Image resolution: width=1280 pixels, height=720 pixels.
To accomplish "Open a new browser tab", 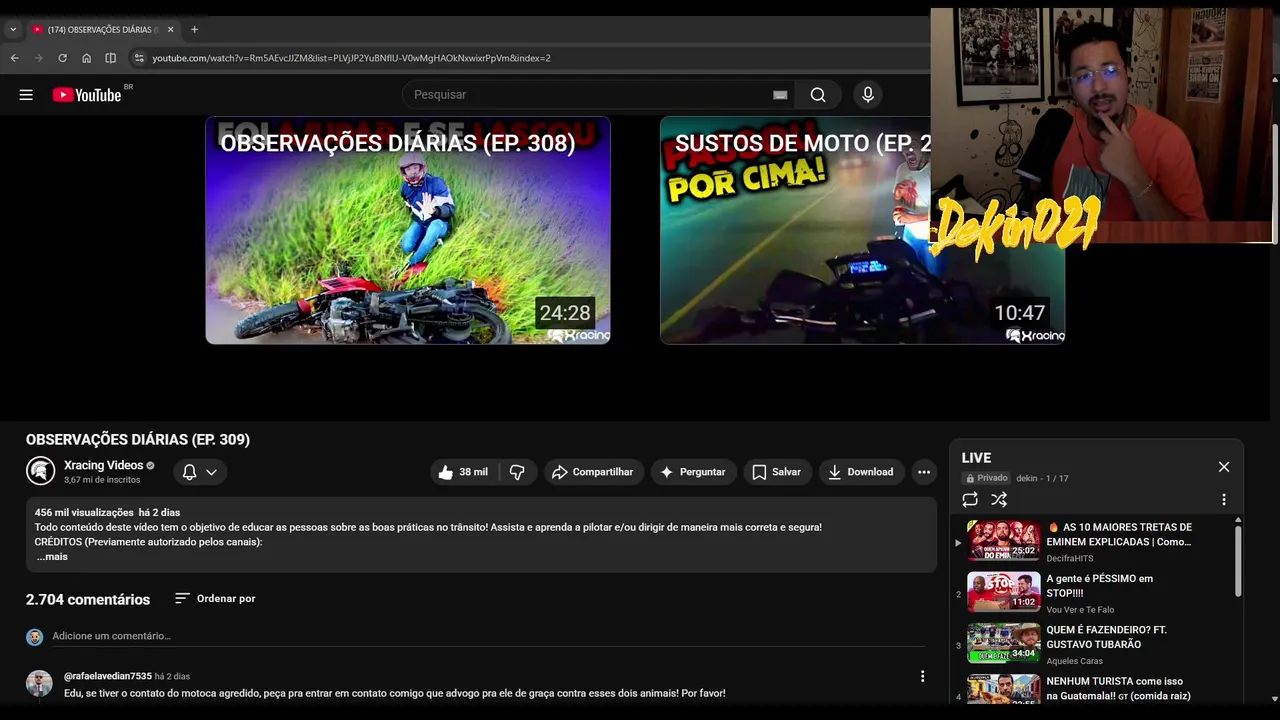I will (x=194, y=30).
